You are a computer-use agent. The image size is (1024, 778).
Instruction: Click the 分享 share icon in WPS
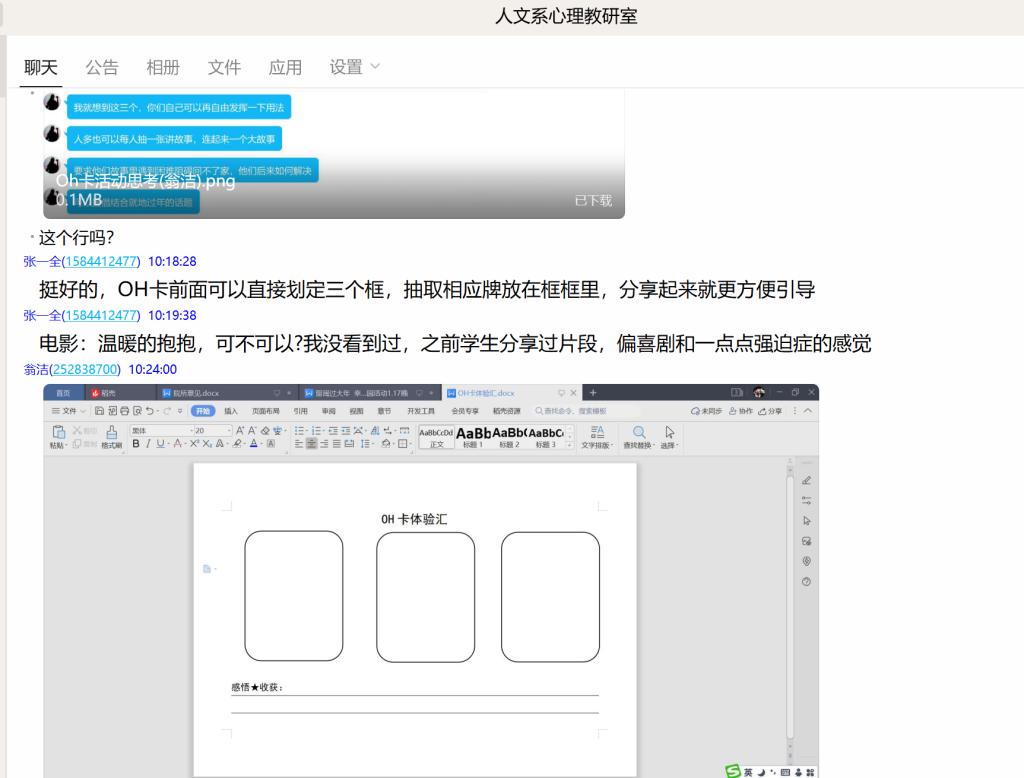click(x=767, y=411)
